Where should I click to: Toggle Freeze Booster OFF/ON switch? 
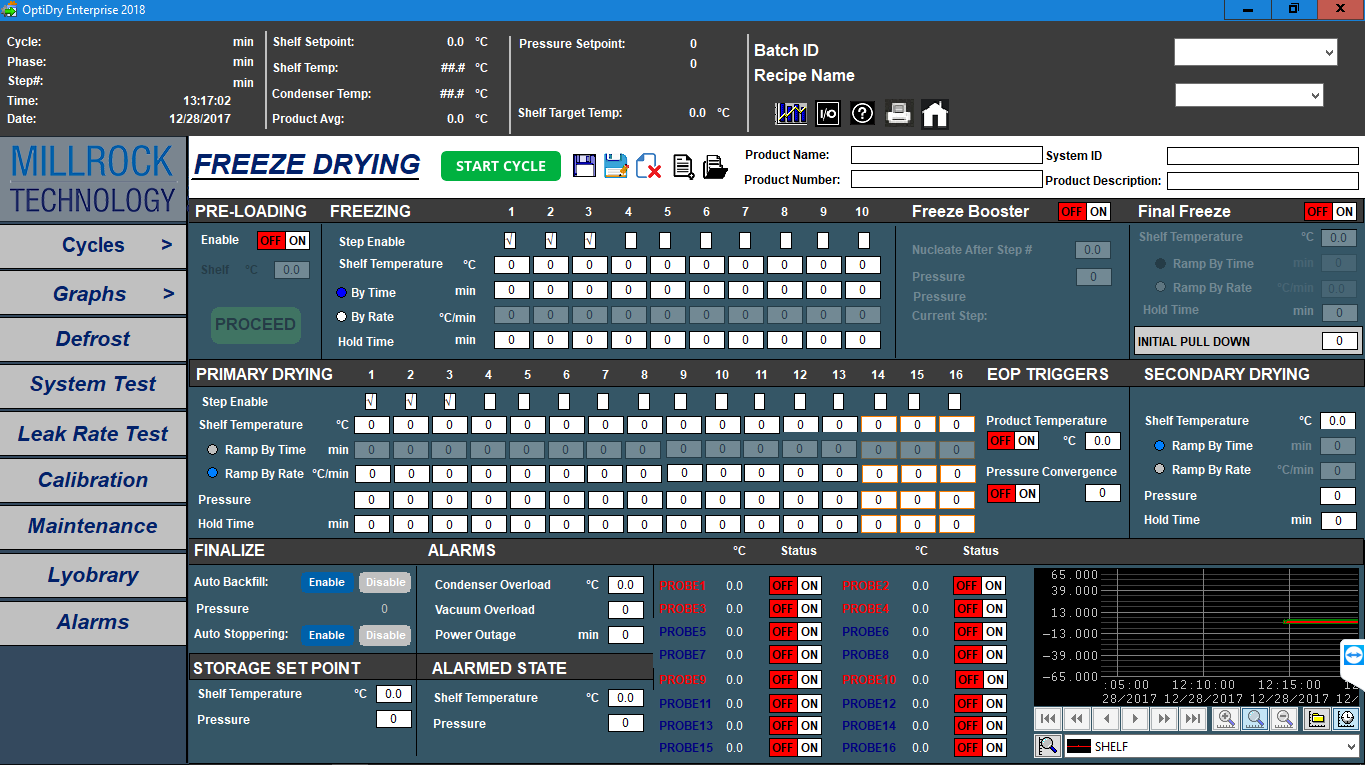point(1085,212)
